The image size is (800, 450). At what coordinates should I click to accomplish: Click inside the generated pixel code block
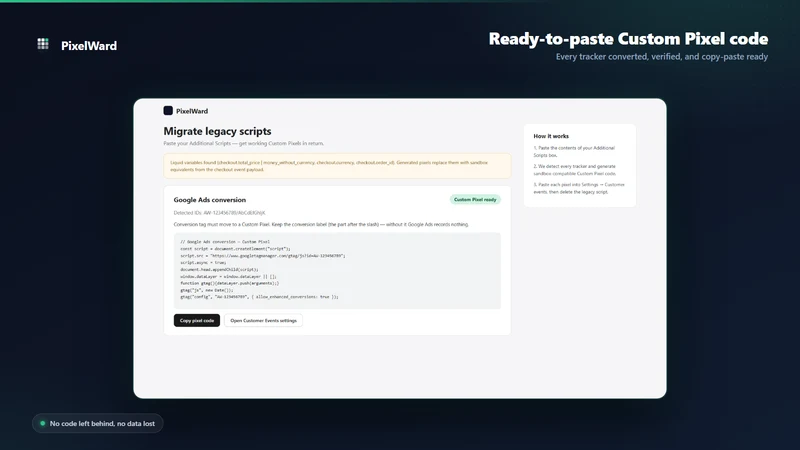point(337,270)
